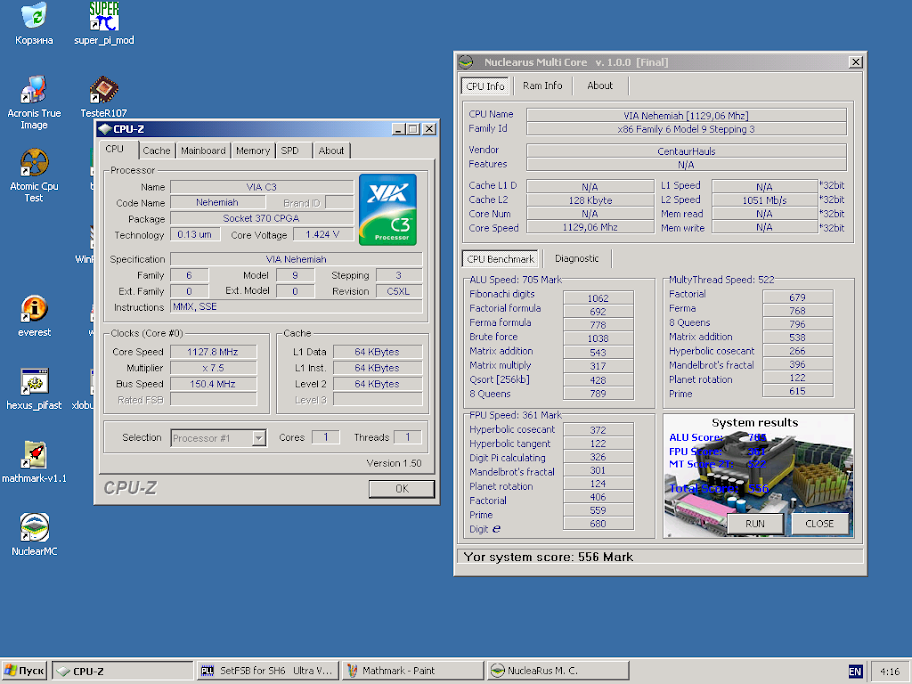This screenshot has width=912, height=684.
Task: Click the Vendor value CentaurHauls
Action: tap(686, 151)
